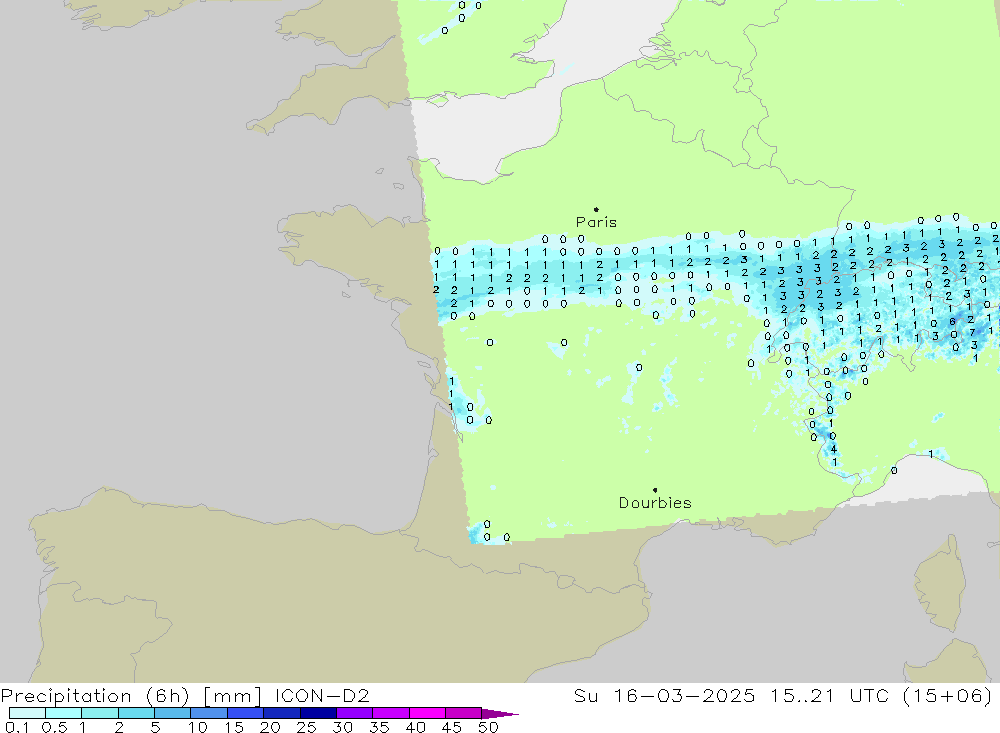Pick the 15–20 mm legend swatch
Screen dimensions: 1000x733
pyautogui.click(x=246, y=713)
